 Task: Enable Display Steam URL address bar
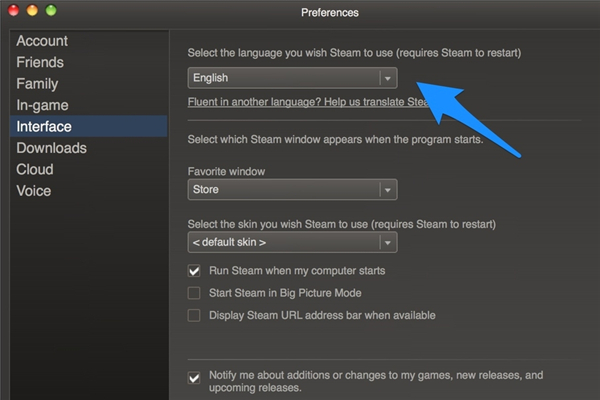click(194, 315)
